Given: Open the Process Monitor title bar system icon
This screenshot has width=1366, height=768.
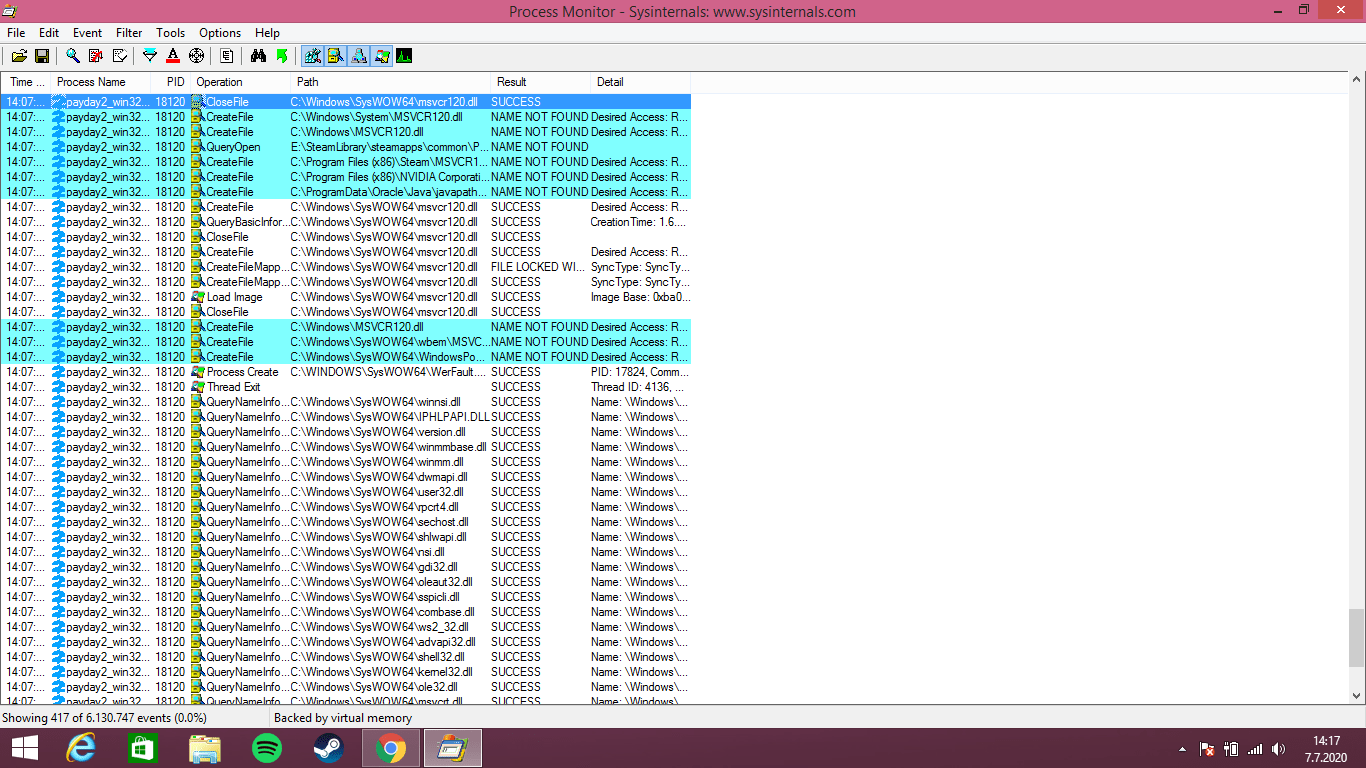Looking at the screenshot, I should 10,10.
